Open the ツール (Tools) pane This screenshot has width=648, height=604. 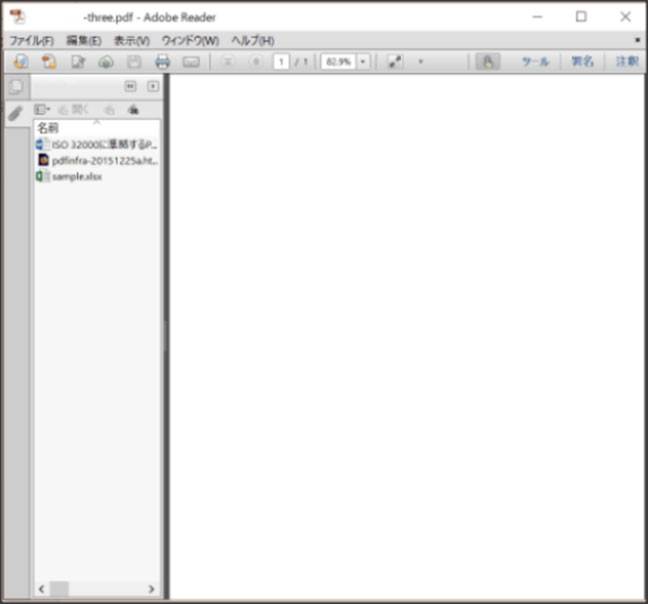[x=535, y=62]
